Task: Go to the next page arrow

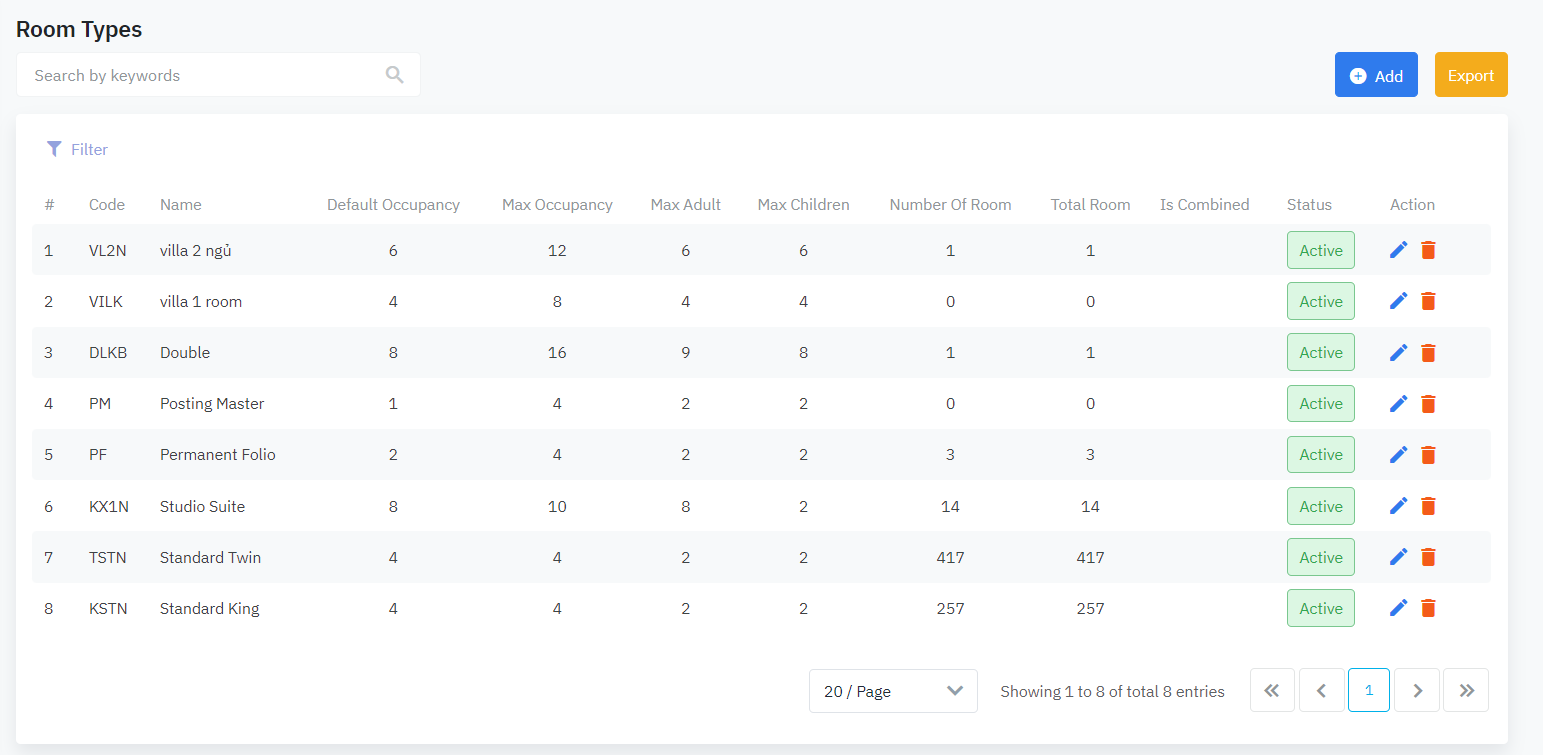Action: coord(1417,690)
